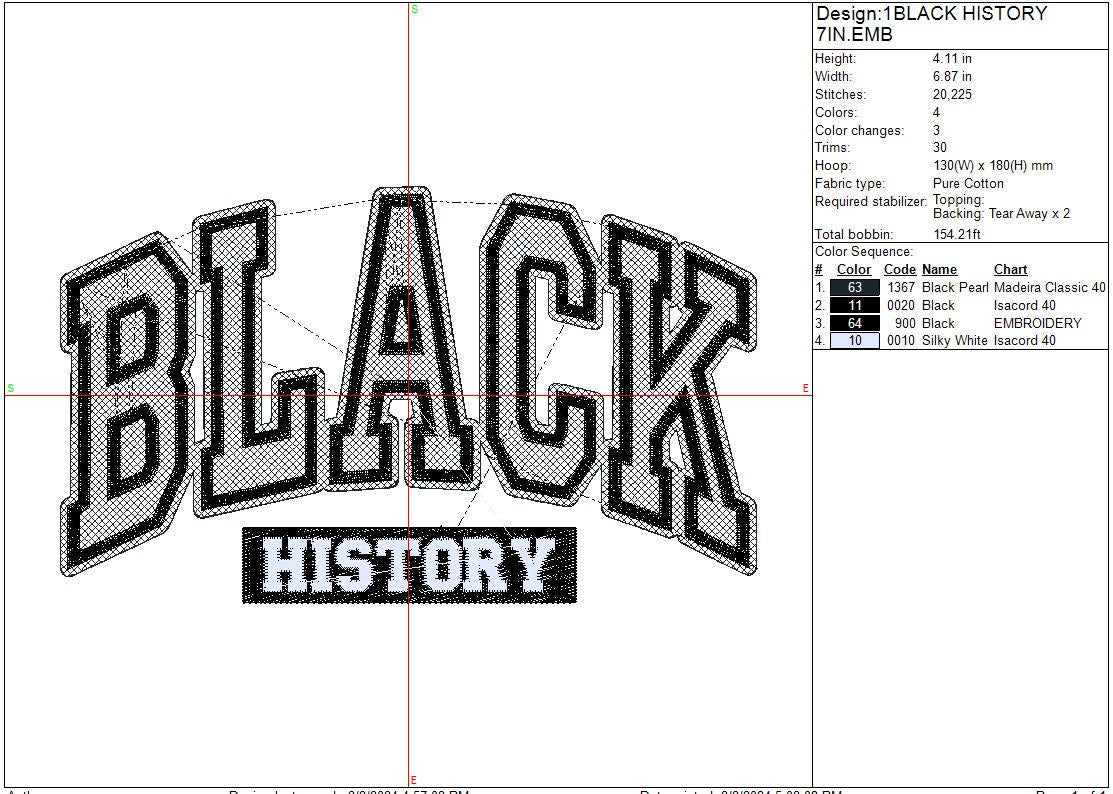1113x794 pixels.
Task: Select the HISTORY patch in the design
Action: point(409,565)
